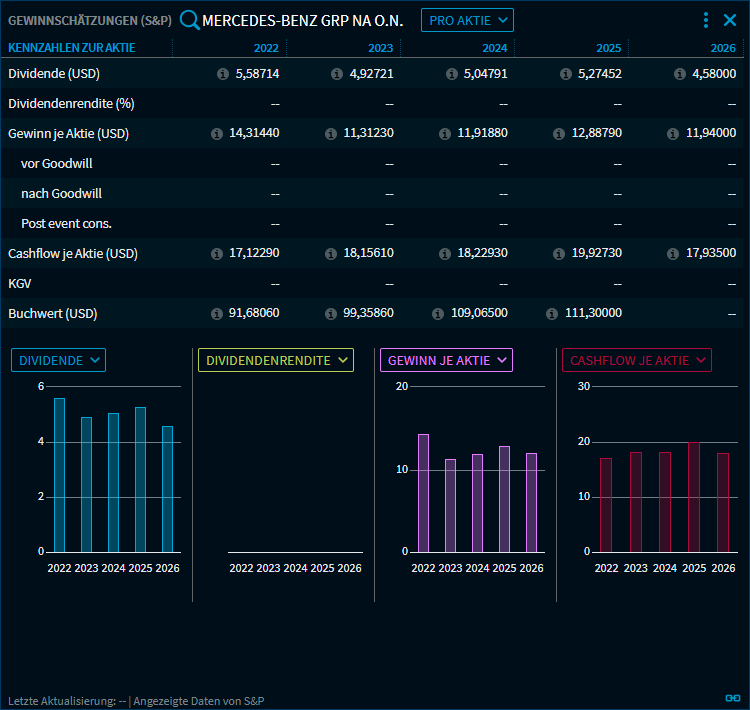Open the PRO AKTIE dropdown

[x=466, y=20]
